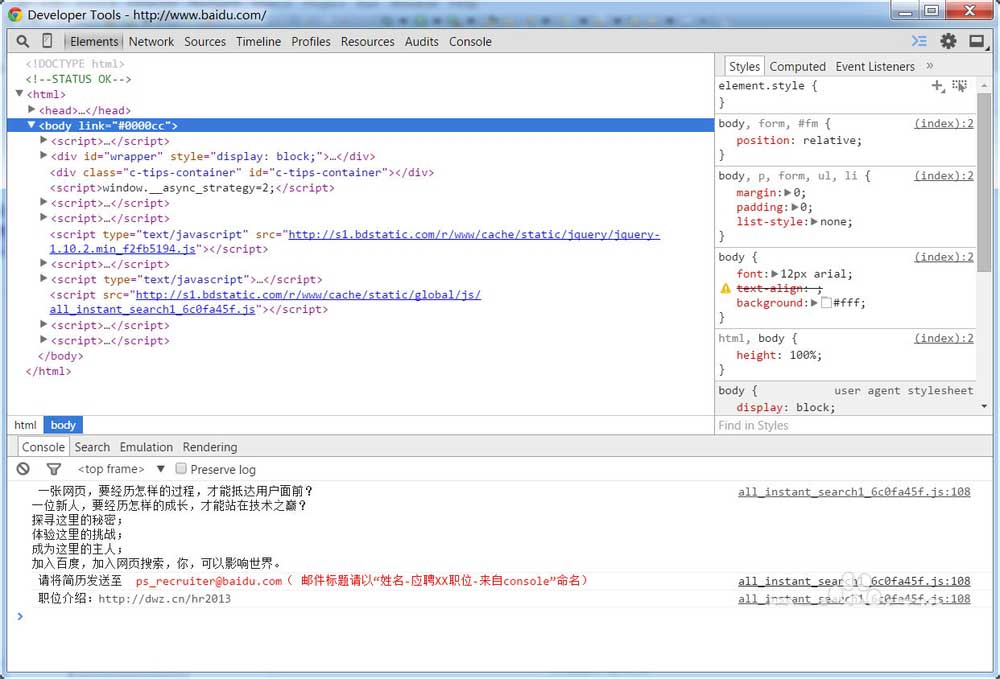Open first all_instant_search1 js:108 source link

point(854,492)
